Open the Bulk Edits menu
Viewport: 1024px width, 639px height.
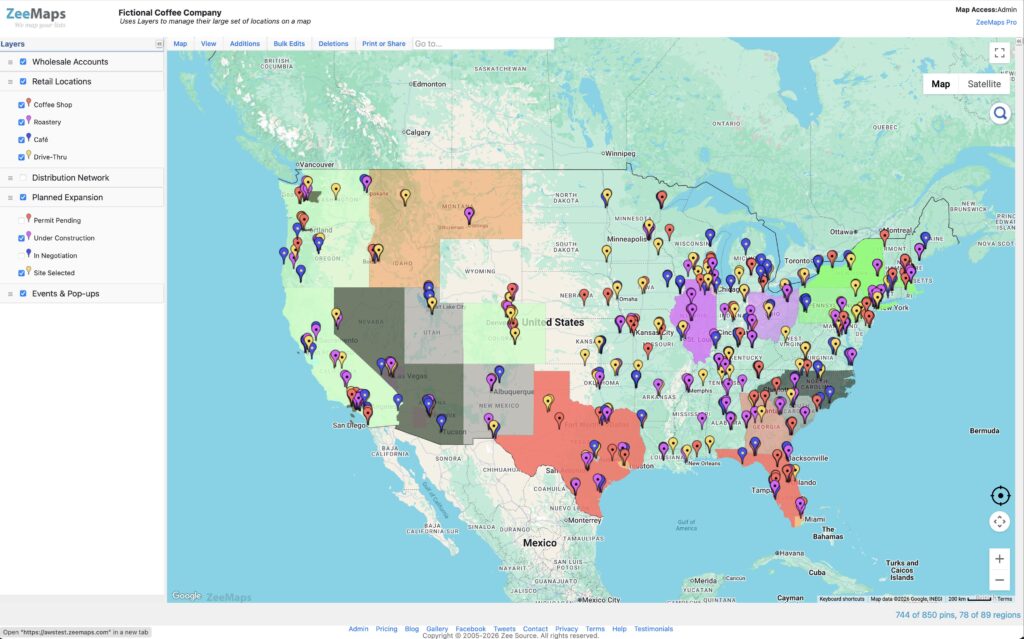(288, 43)
